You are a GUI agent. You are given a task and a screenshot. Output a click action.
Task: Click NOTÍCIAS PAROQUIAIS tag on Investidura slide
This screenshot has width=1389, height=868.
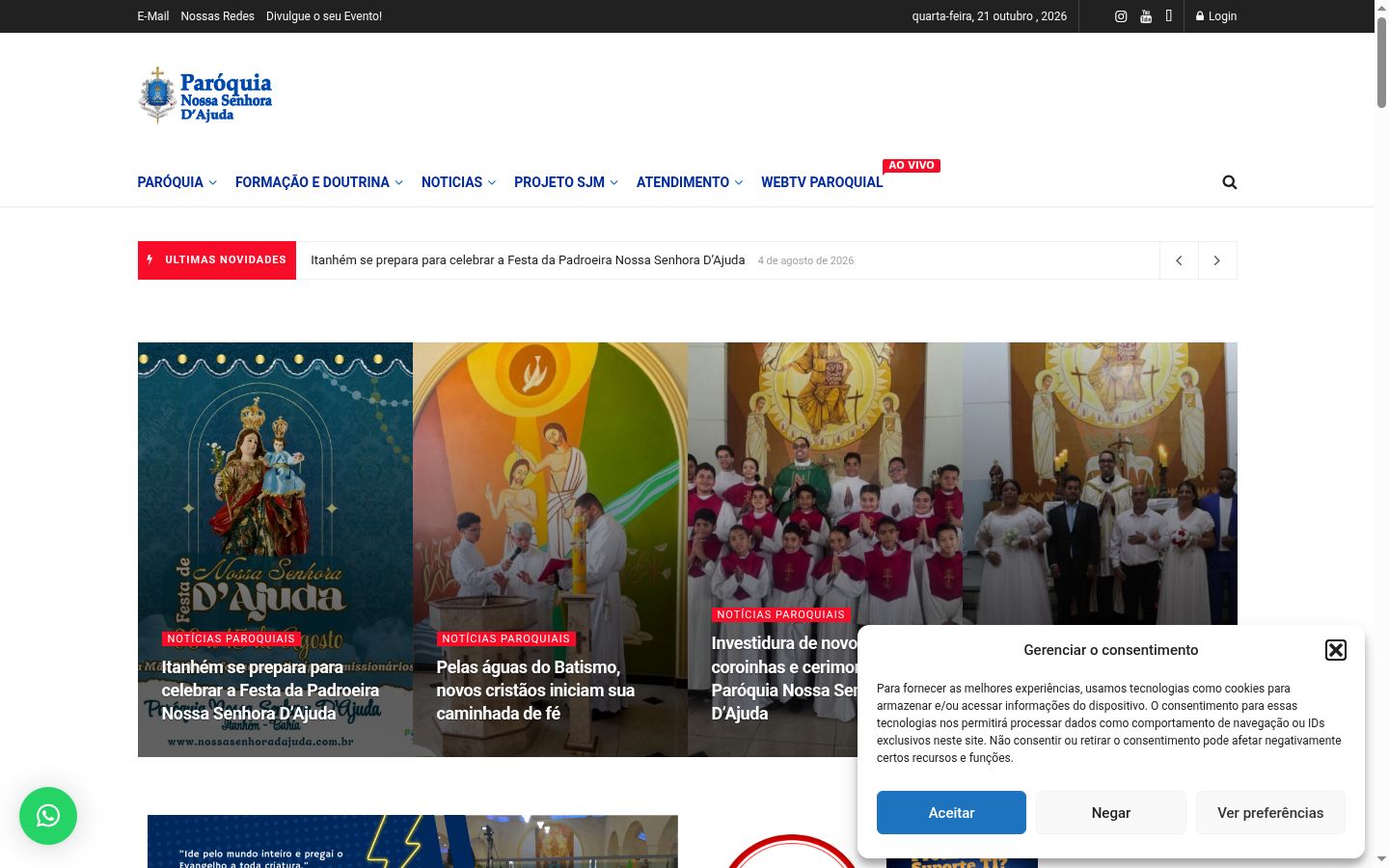point(781,614)
